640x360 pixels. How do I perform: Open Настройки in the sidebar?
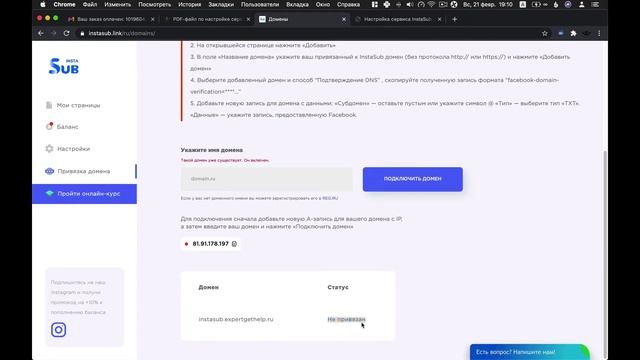[x=73, y=149]
